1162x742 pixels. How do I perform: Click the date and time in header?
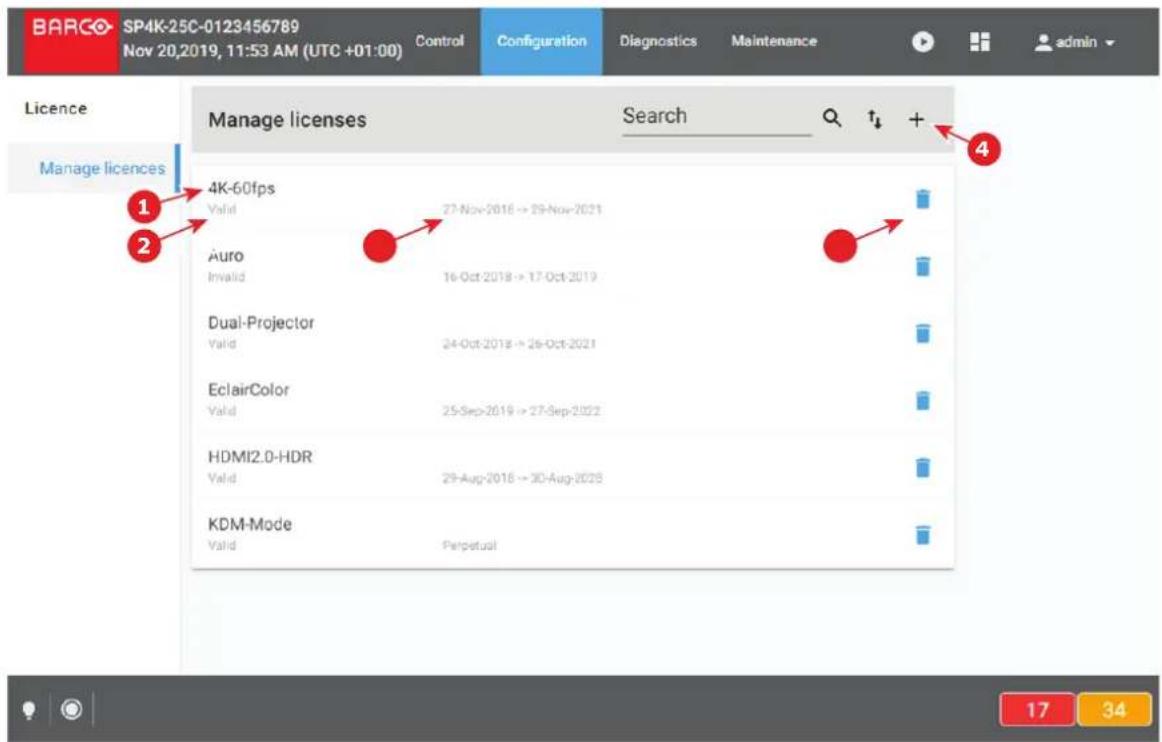pos(262,51)
